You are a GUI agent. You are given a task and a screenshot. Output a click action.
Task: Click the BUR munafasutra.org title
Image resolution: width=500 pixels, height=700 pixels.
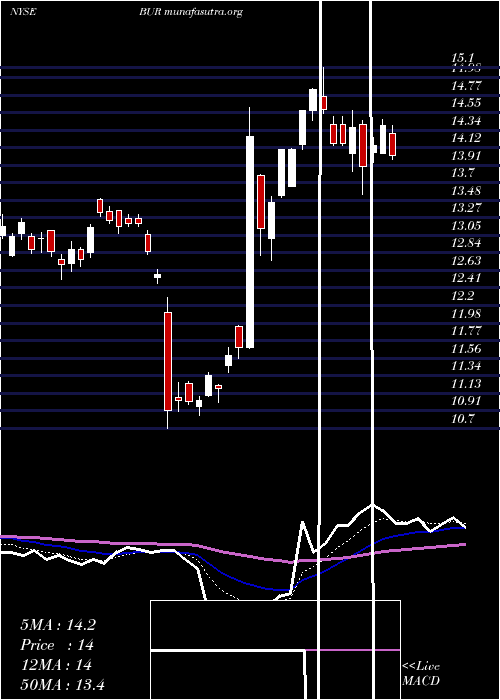coord(191,12)
